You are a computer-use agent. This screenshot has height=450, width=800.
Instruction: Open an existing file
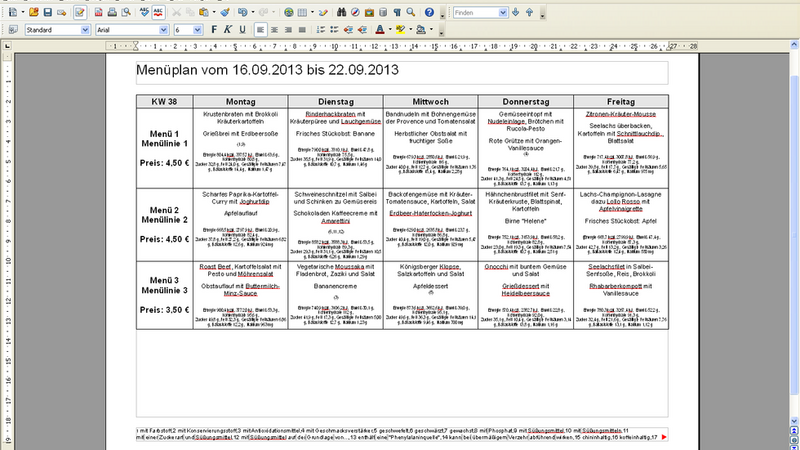34,12
